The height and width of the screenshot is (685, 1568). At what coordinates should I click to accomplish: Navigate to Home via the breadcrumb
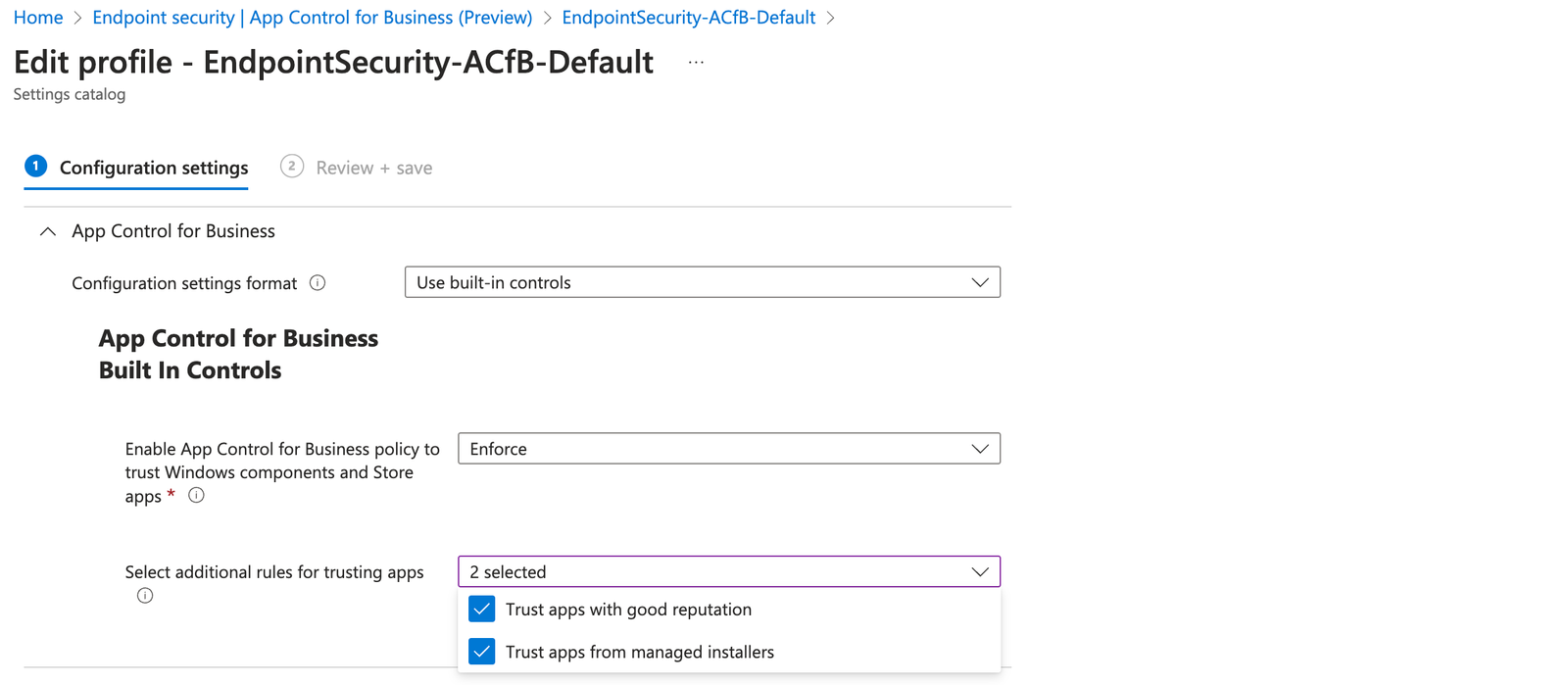pyautogui.click(x=37, y=17)
